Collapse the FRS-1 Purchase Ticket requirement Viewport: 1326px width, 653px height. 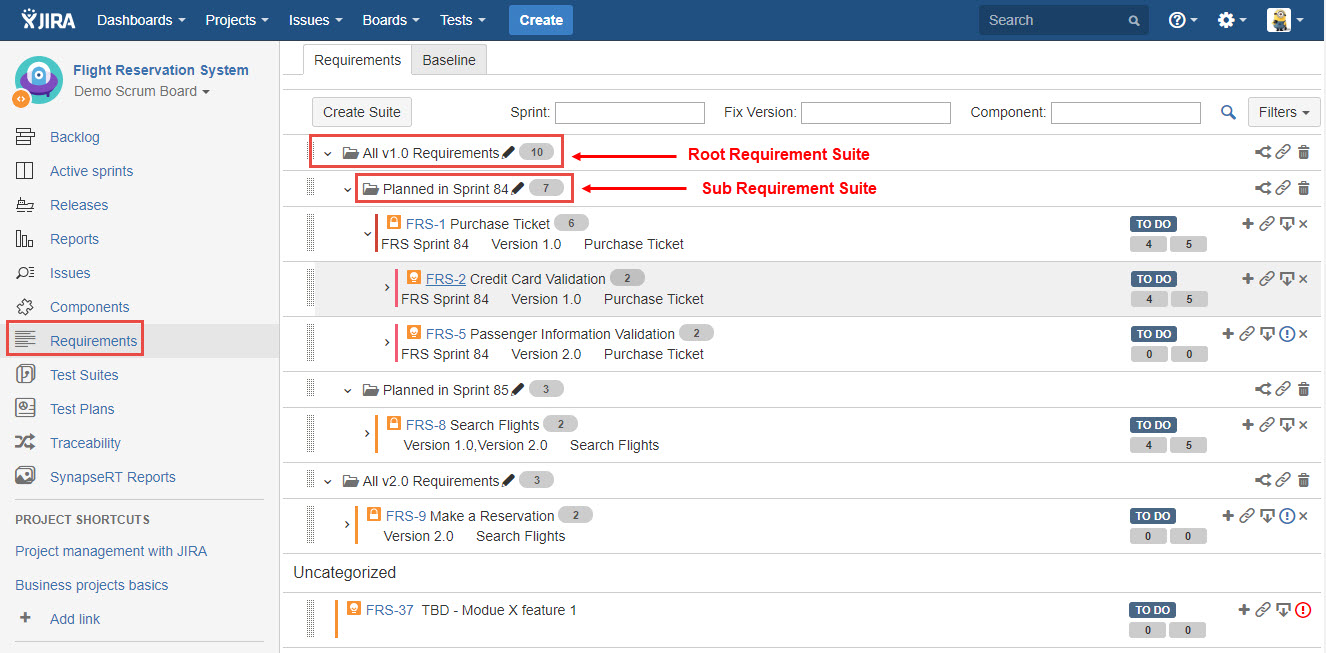[367, 234]
